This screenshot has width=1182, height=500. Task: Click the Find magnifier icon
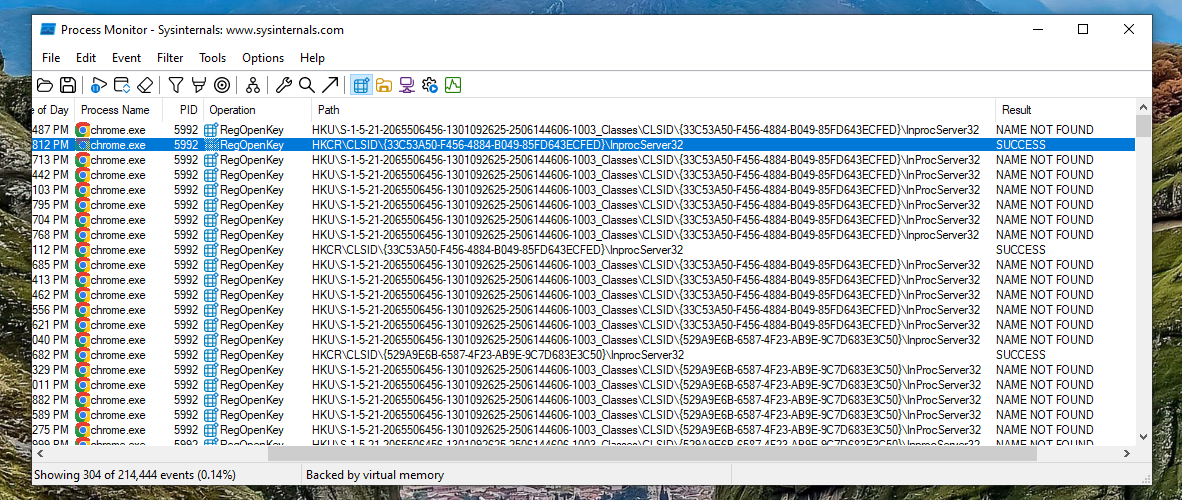pos(307,85)
